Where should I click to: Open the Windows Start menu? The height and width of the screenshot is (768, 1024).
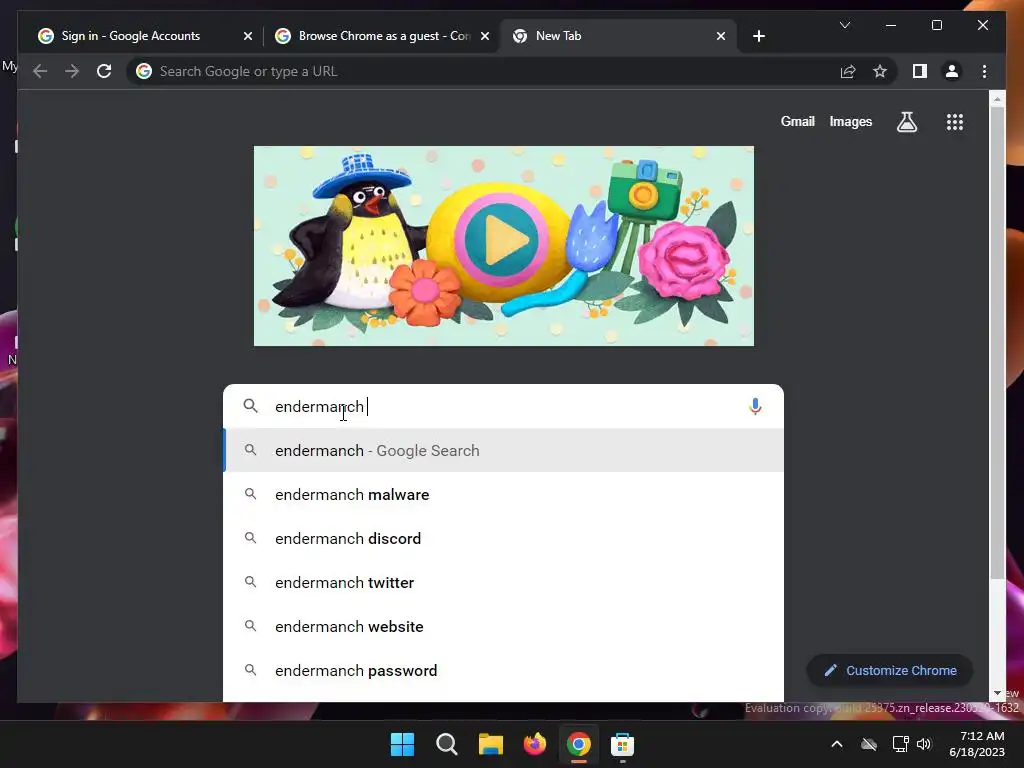tap(402, 744)
